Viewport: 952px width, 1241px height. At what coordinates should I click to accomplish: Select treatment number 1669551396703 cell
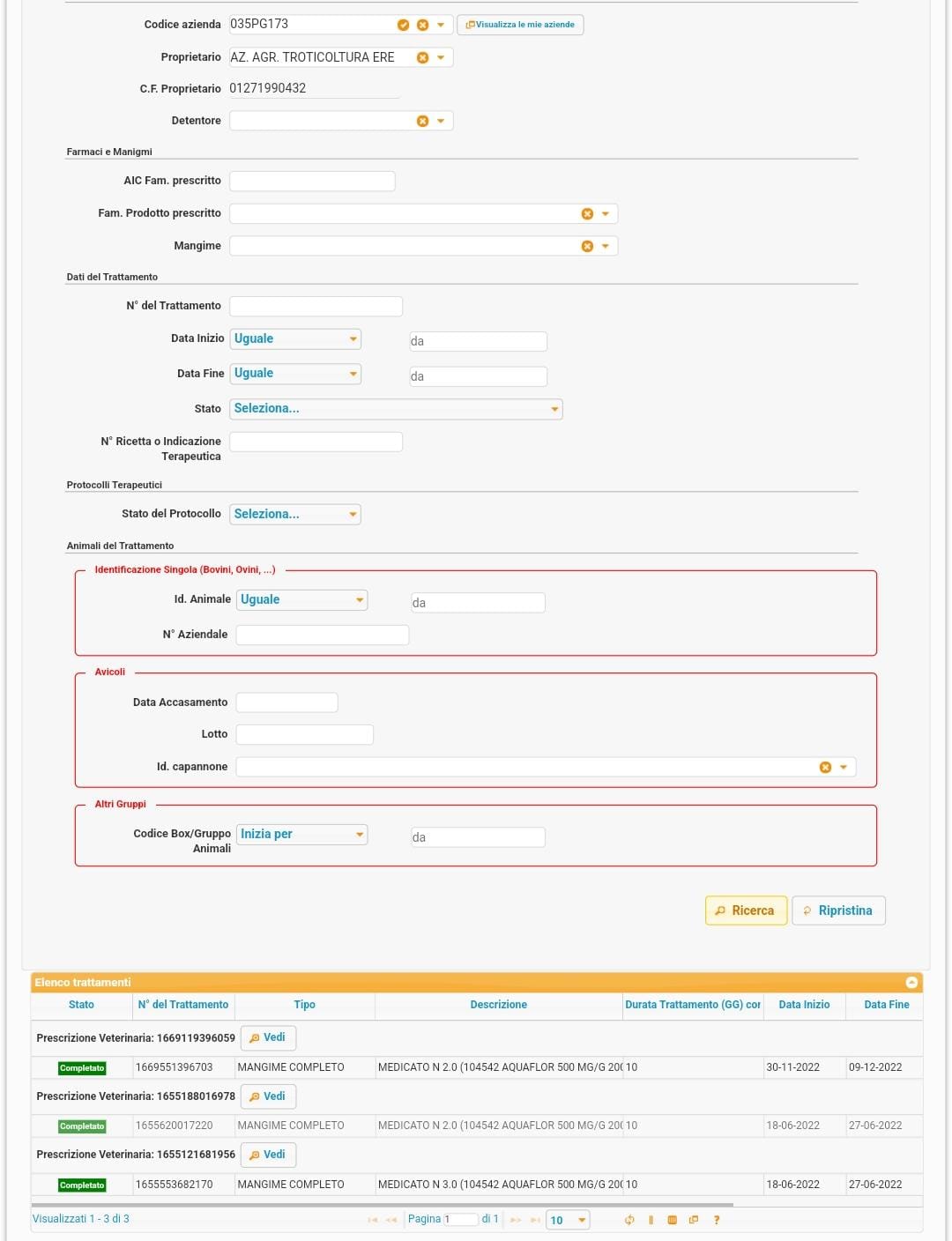[183, 1067]
